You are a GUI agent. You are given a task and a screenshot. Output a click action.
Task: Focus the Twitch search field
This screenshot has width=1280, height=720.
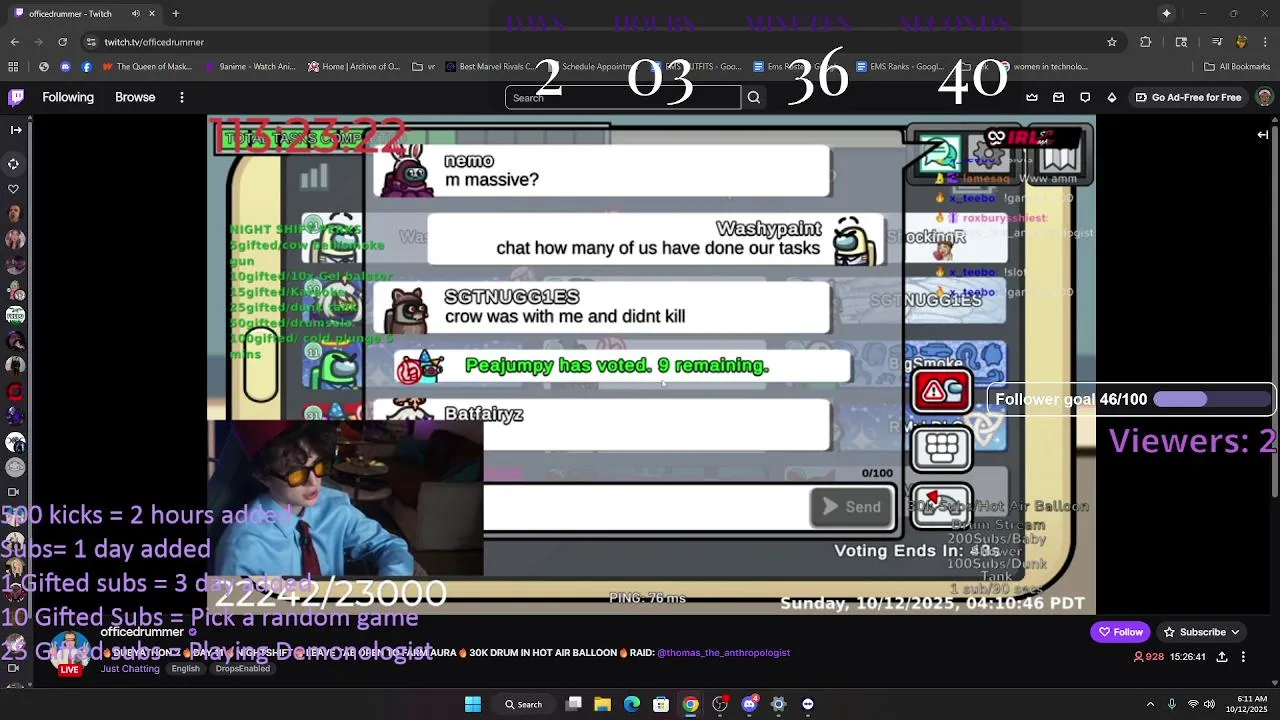coord(623,97)
